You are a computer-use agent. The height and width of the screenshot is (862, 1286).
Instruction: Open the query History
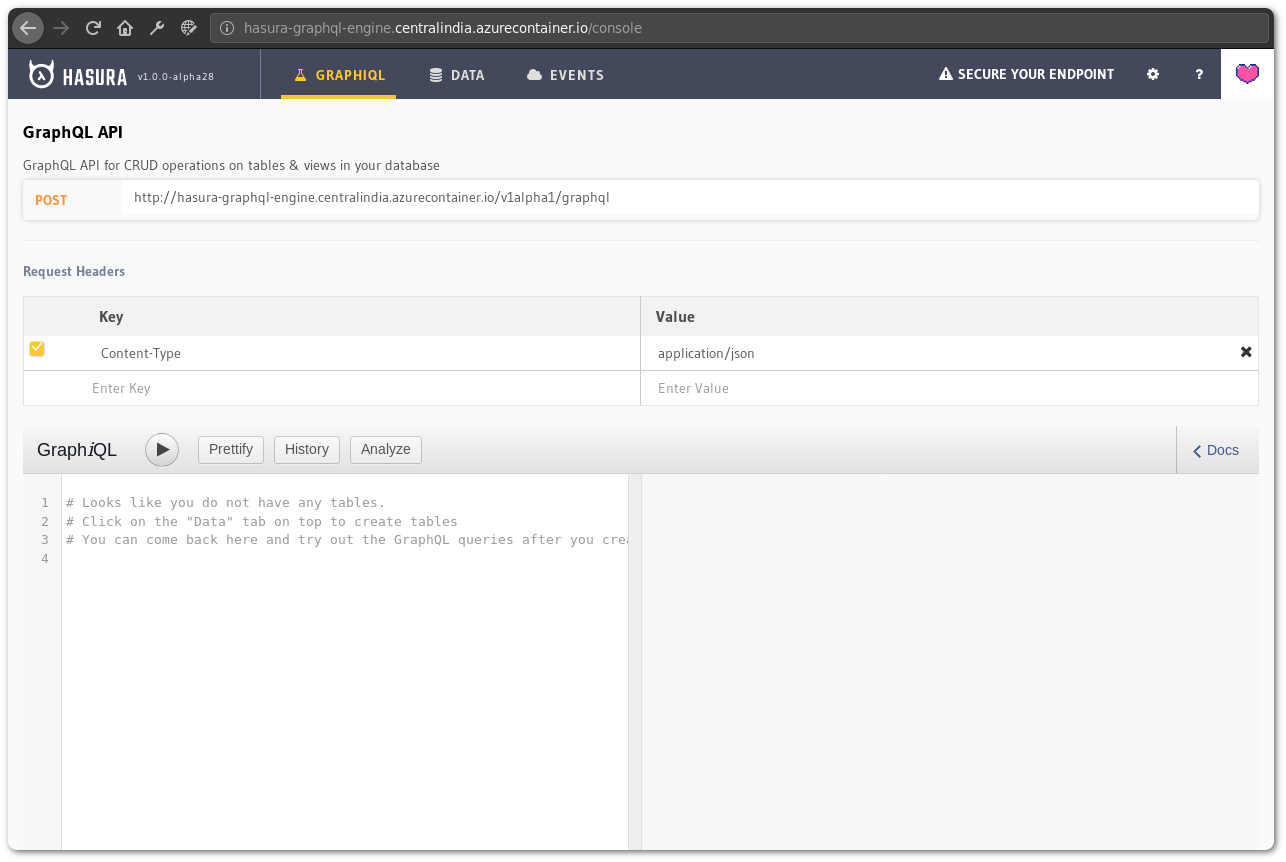pos(307,450)
